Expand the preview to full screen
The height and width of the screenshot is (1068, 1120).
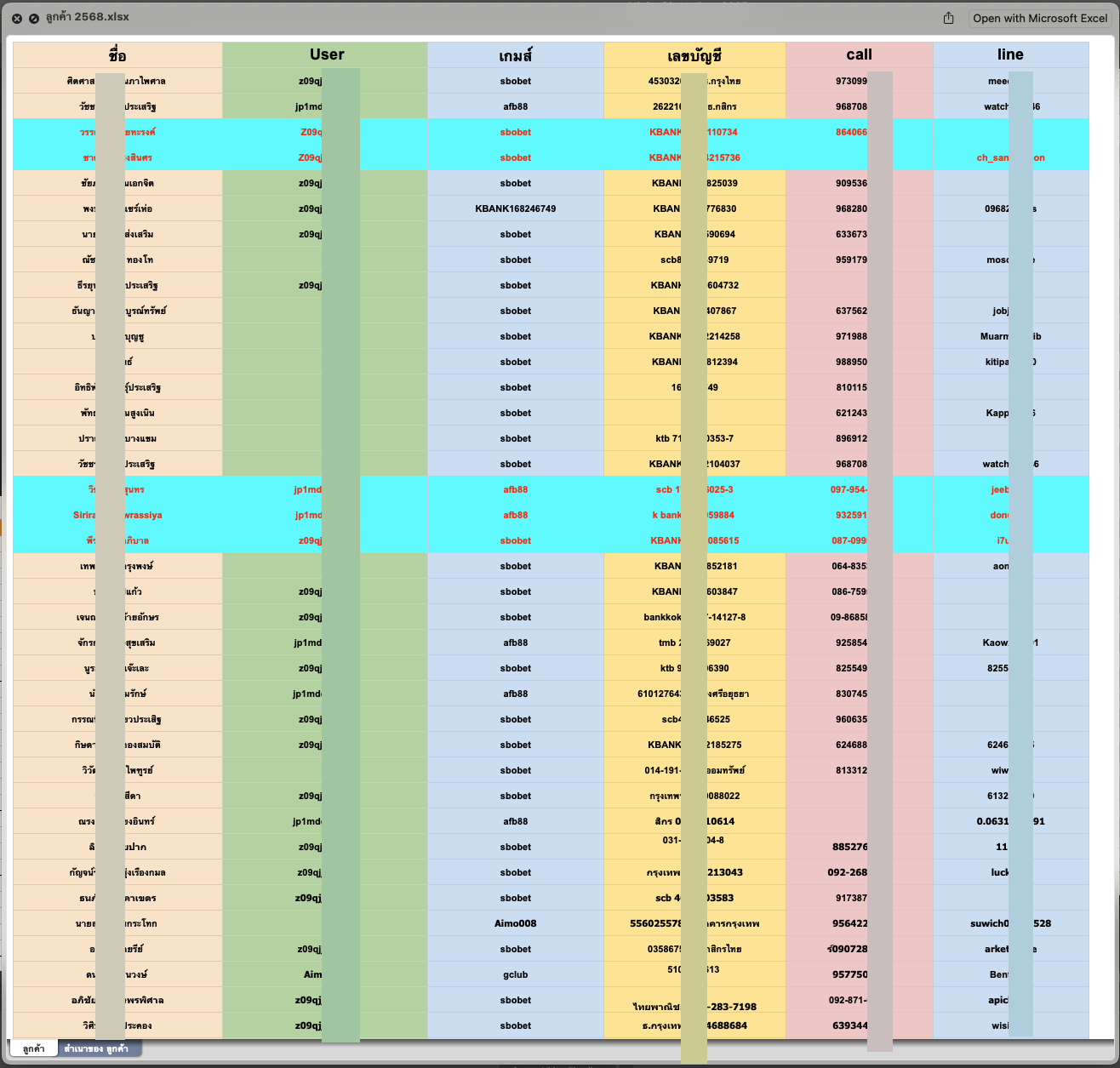(x=34, y=18)
